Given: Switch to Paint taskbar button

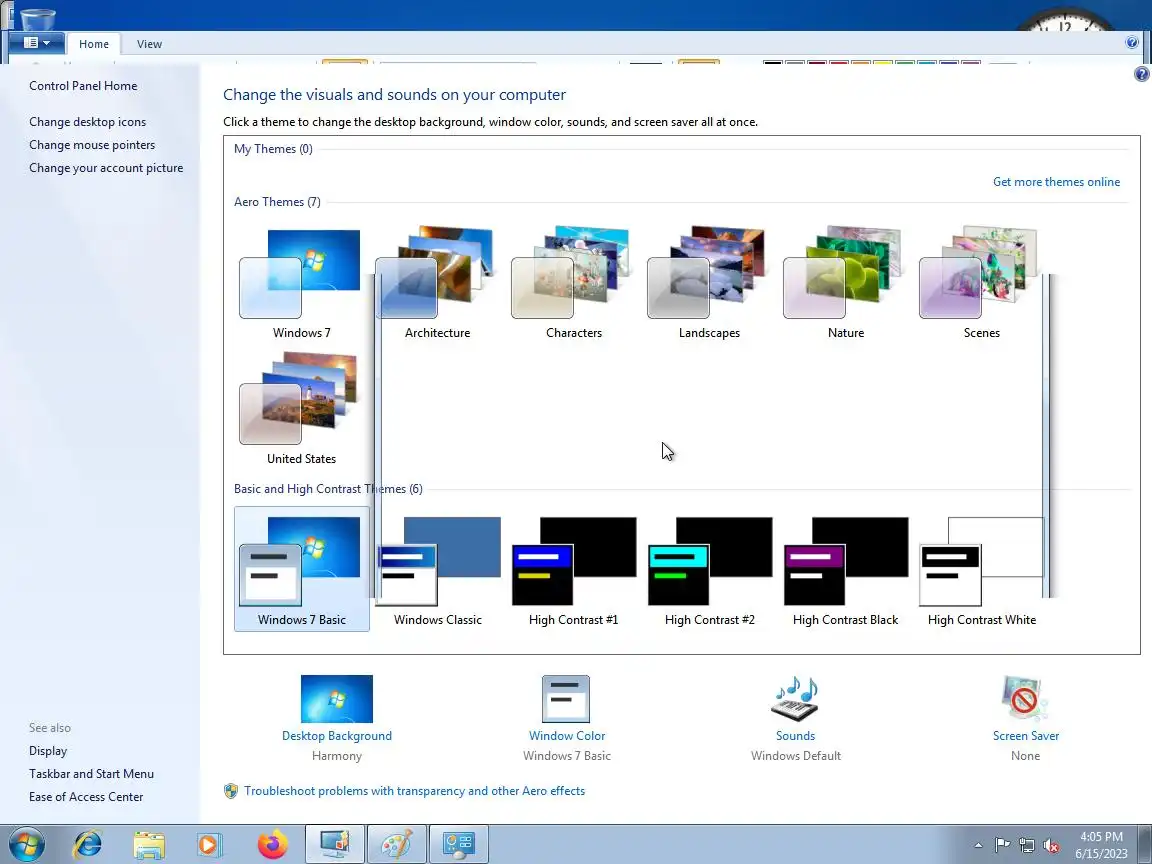Looking at the screenshot, I should click(397, 844).
